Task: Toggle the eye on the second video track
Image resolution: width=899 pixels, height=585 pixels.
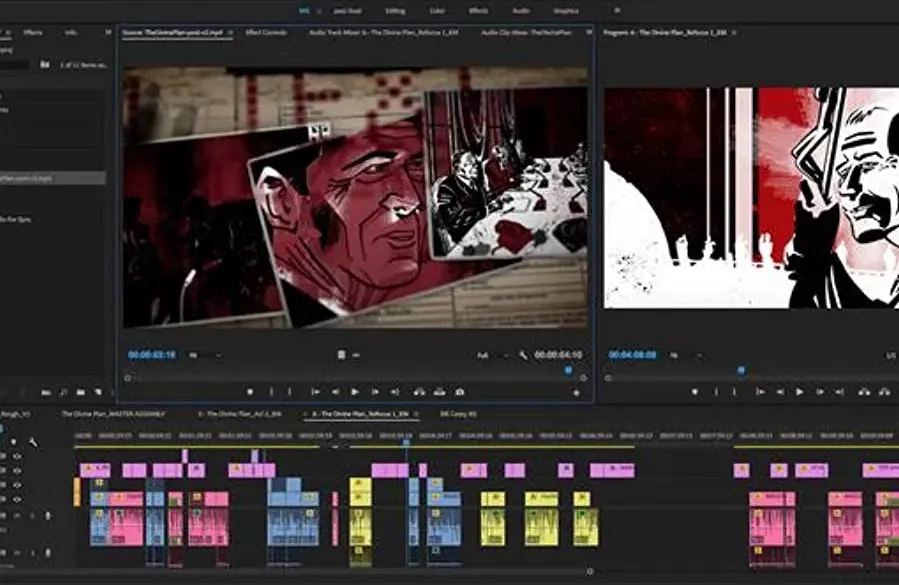Action: click(17, 471)
